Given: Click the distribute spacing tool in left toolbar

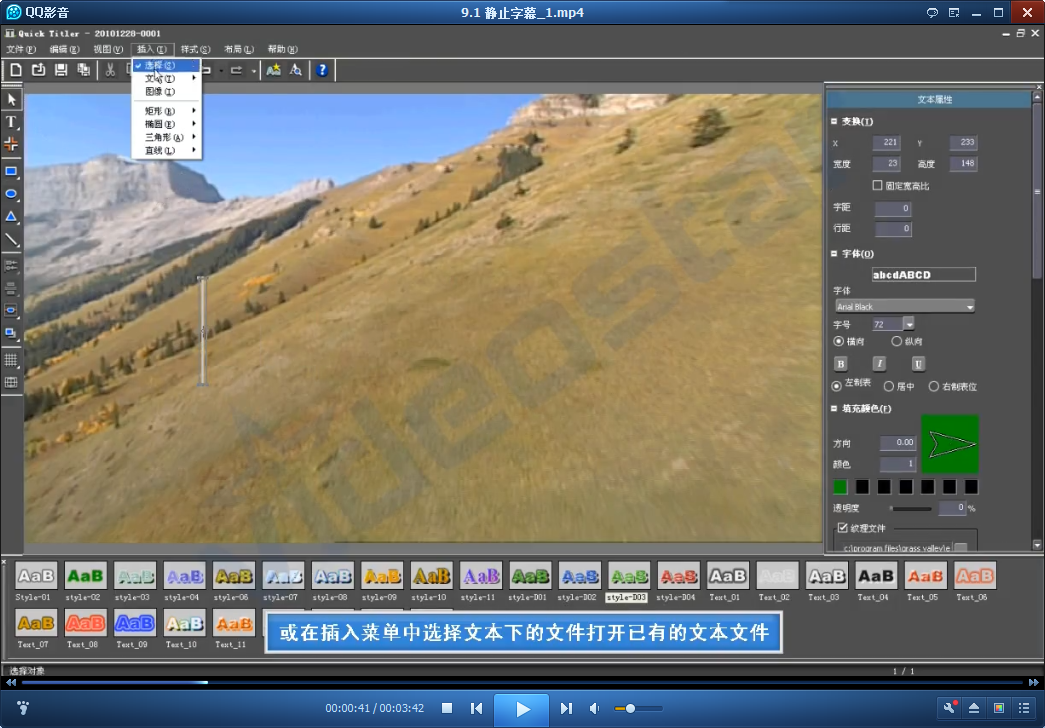Looking at the screenshot, I should point(11,288).
